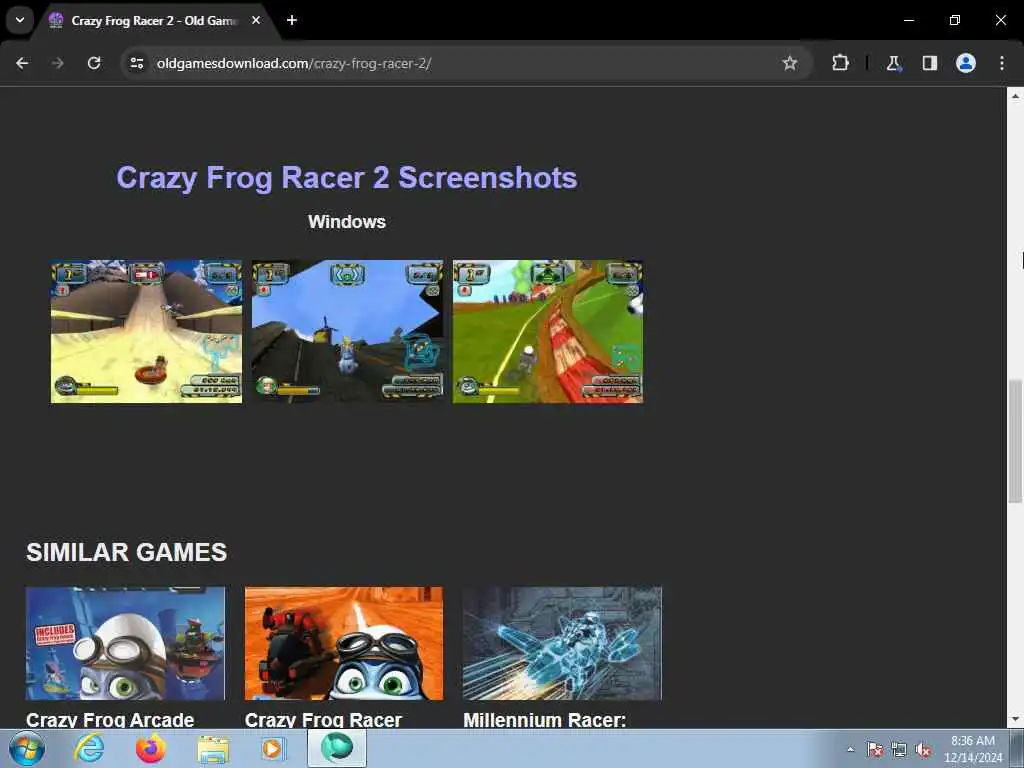Open the Windows Start menu
1024x768 pixels.
pyautogui.click(x=27, y=748)
